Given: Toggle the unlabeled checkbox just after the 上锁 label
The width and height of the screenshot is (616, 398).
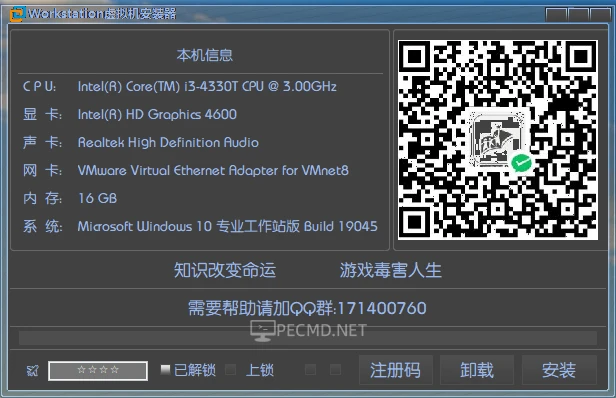Looking at the screenshot, I should tap(310, 369).
